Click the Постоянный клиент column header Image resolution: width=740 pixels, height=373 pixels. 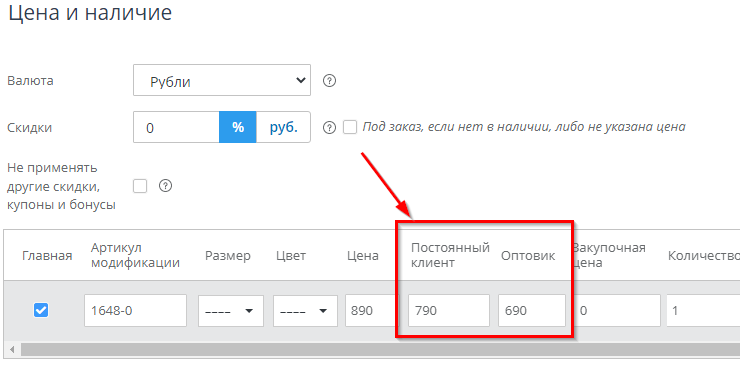(x=450, y=255)
